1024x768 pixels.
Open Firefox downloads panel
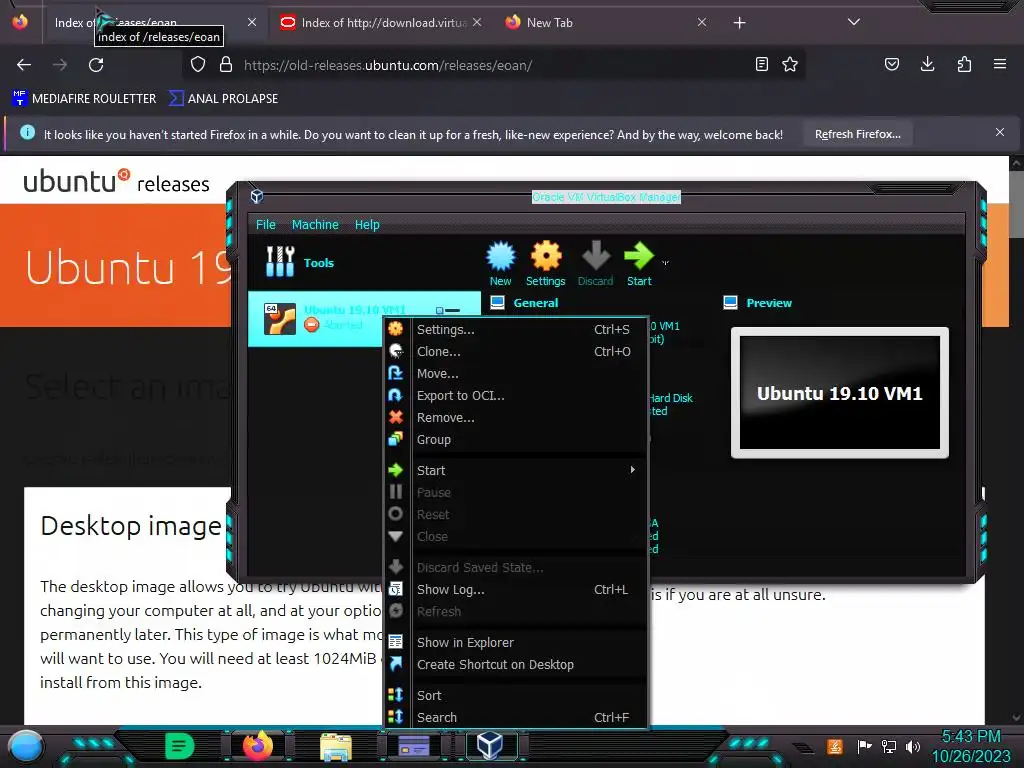coord(927,64)
